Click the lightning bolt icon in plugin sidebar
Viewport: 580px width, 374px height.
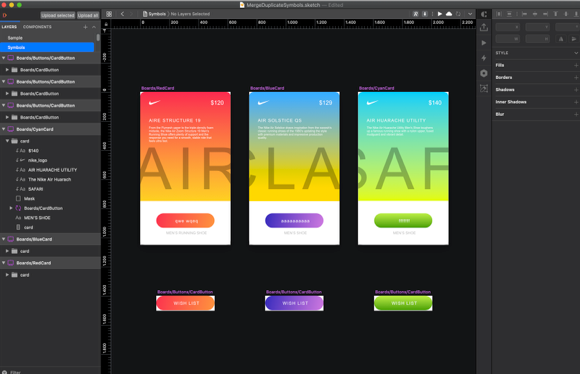click(x=484, y=58)
